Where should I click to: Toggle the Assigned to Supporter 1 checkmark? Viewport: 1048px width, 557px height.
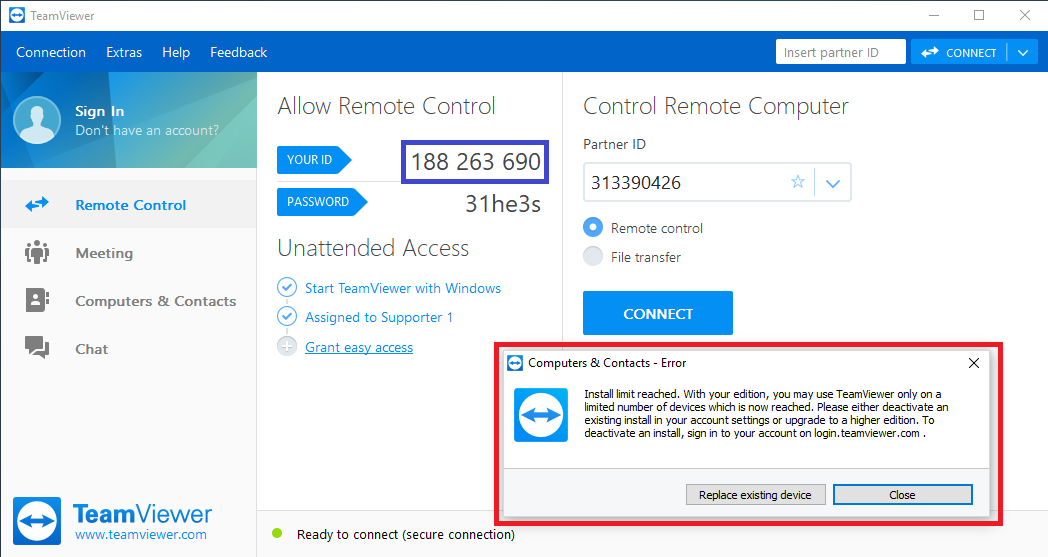(x=287, y=316)
